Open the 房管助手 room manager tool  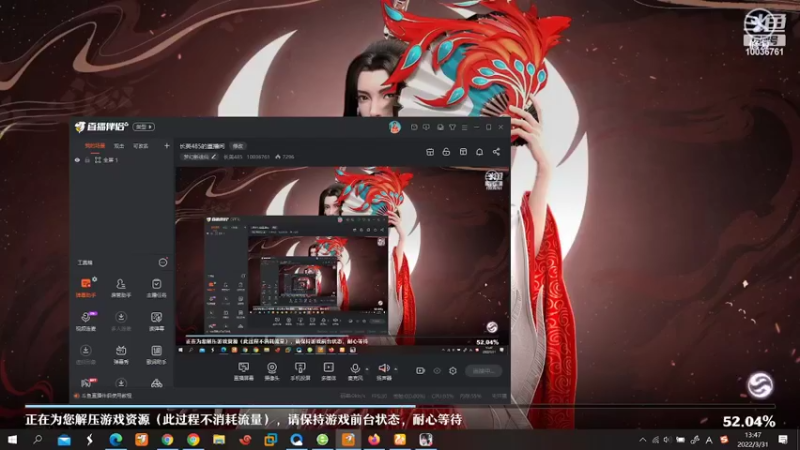121,287
